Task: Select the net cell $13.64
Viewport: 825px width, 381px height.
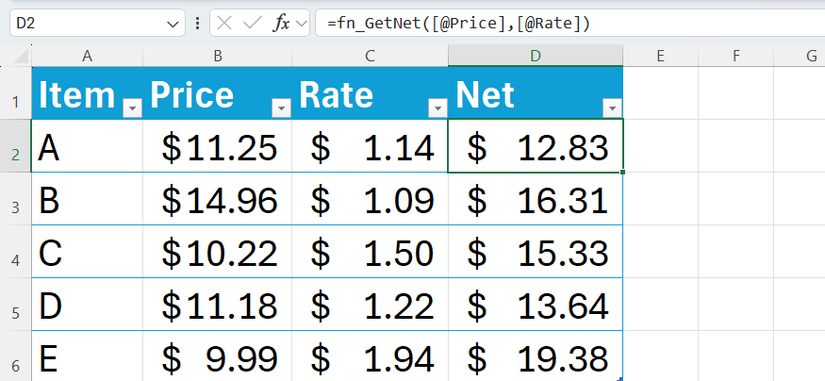Action: click(x=536, y=304)
